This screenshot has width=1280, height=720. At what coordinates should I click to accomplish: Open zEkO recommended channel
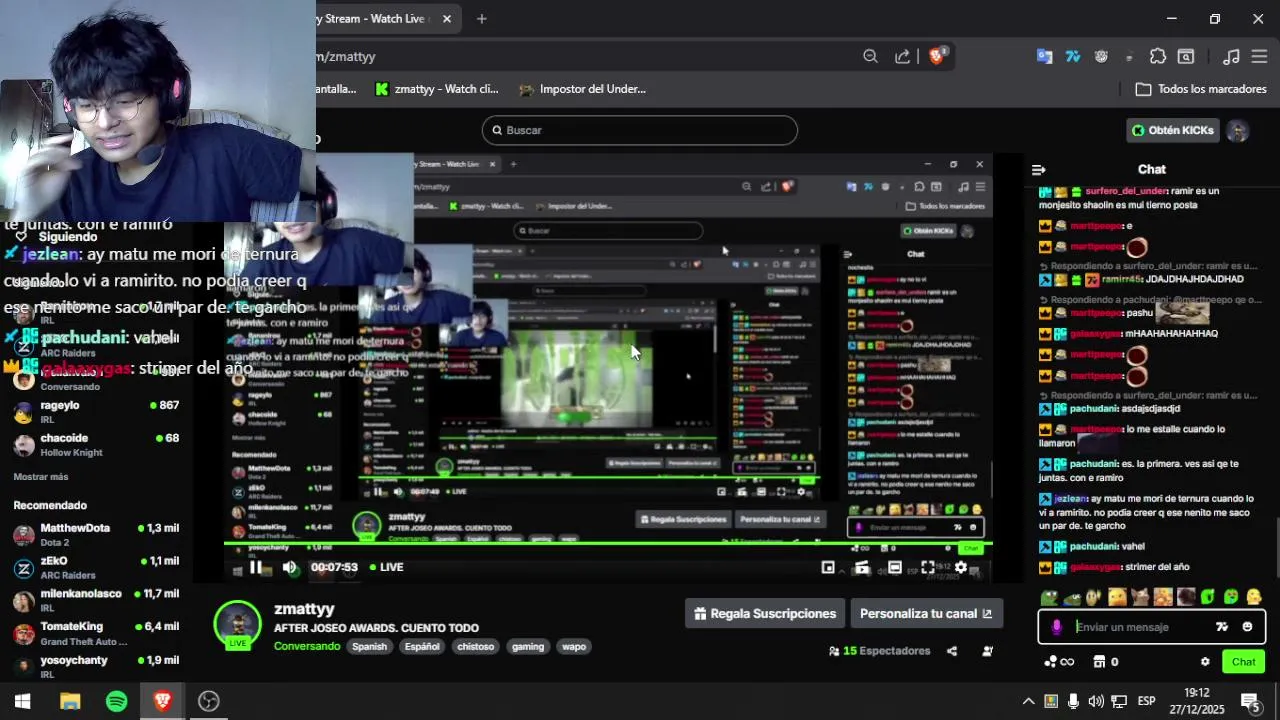click(x=97, y=568)
